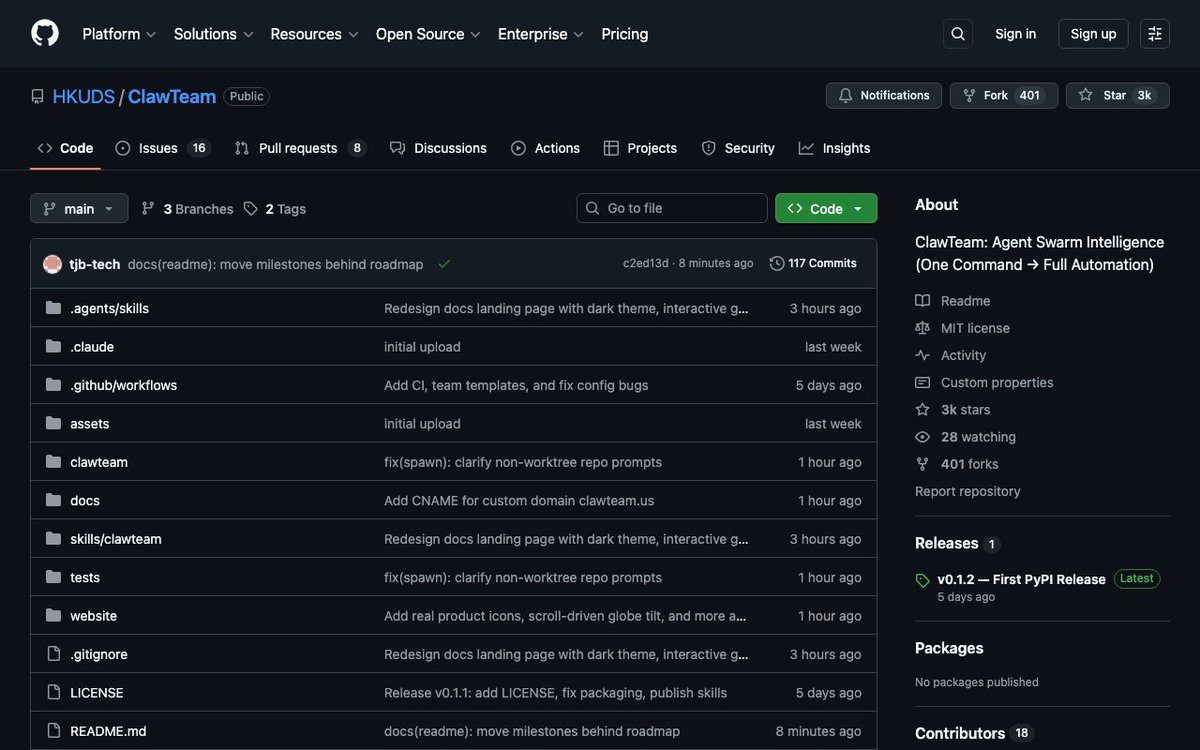Open the skills/clawteam folder
The image size is (1200, 750).
116,539
